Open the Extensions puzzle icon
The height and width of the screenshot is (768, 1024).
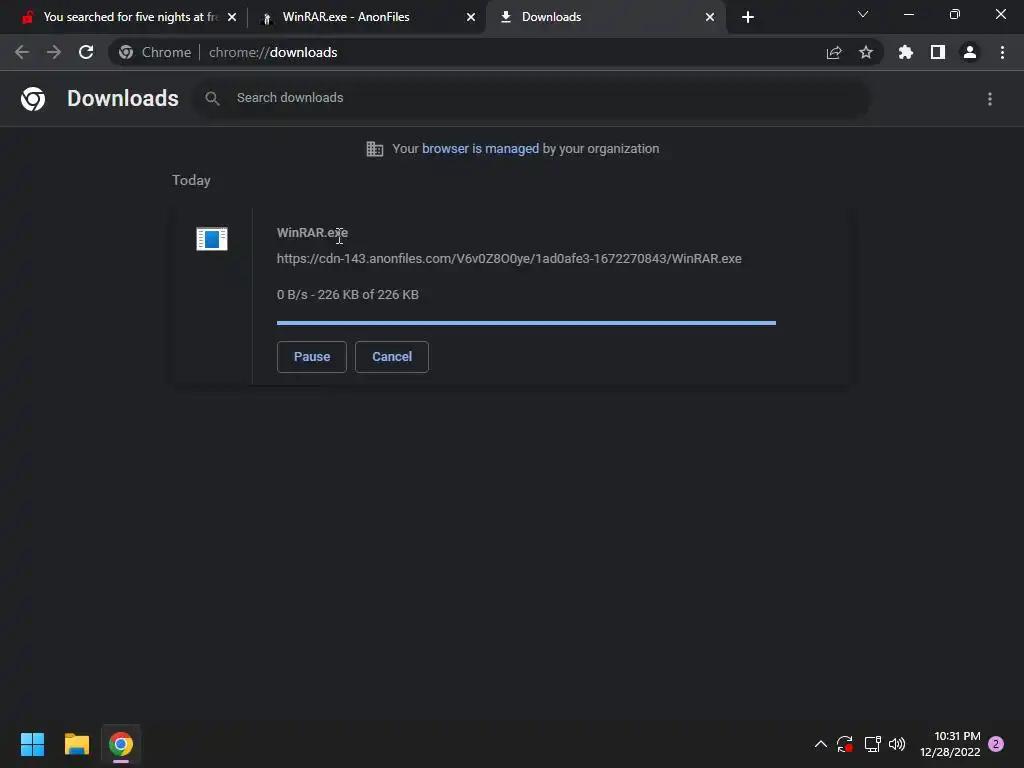pos(906,52)
